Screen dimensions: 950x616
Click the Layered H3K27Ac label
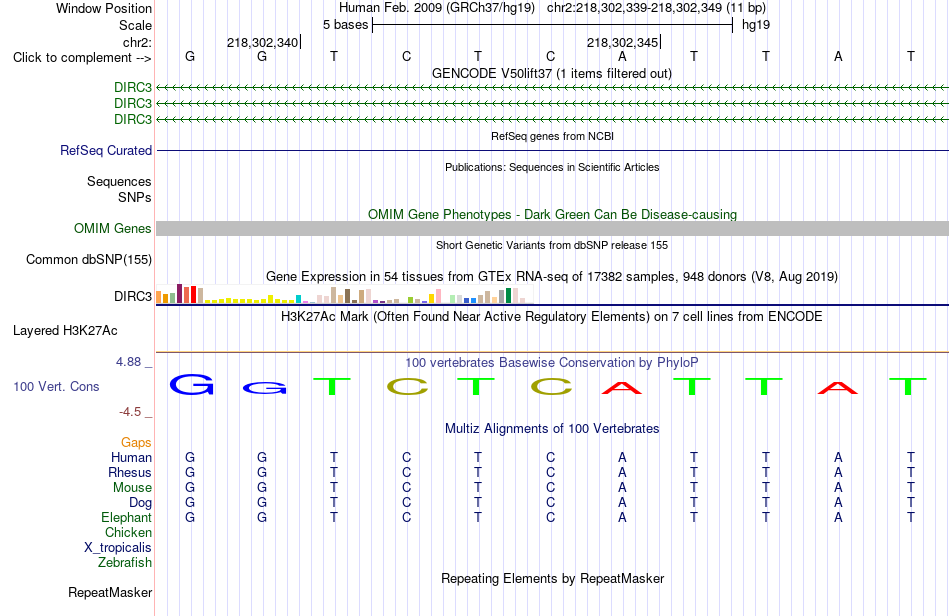tap(65, 331)
